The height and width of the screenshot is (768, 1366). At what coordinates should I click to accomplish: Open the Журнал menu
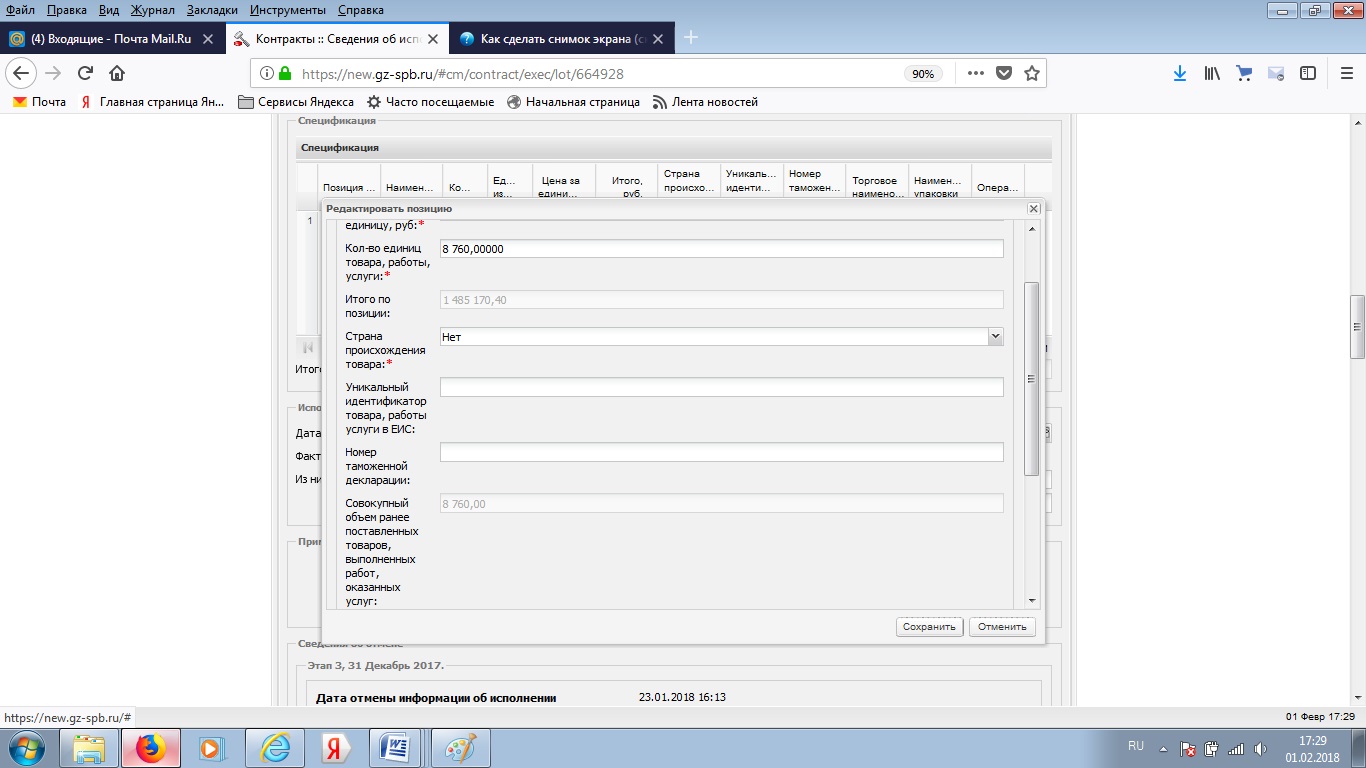(x=152, y=10)
